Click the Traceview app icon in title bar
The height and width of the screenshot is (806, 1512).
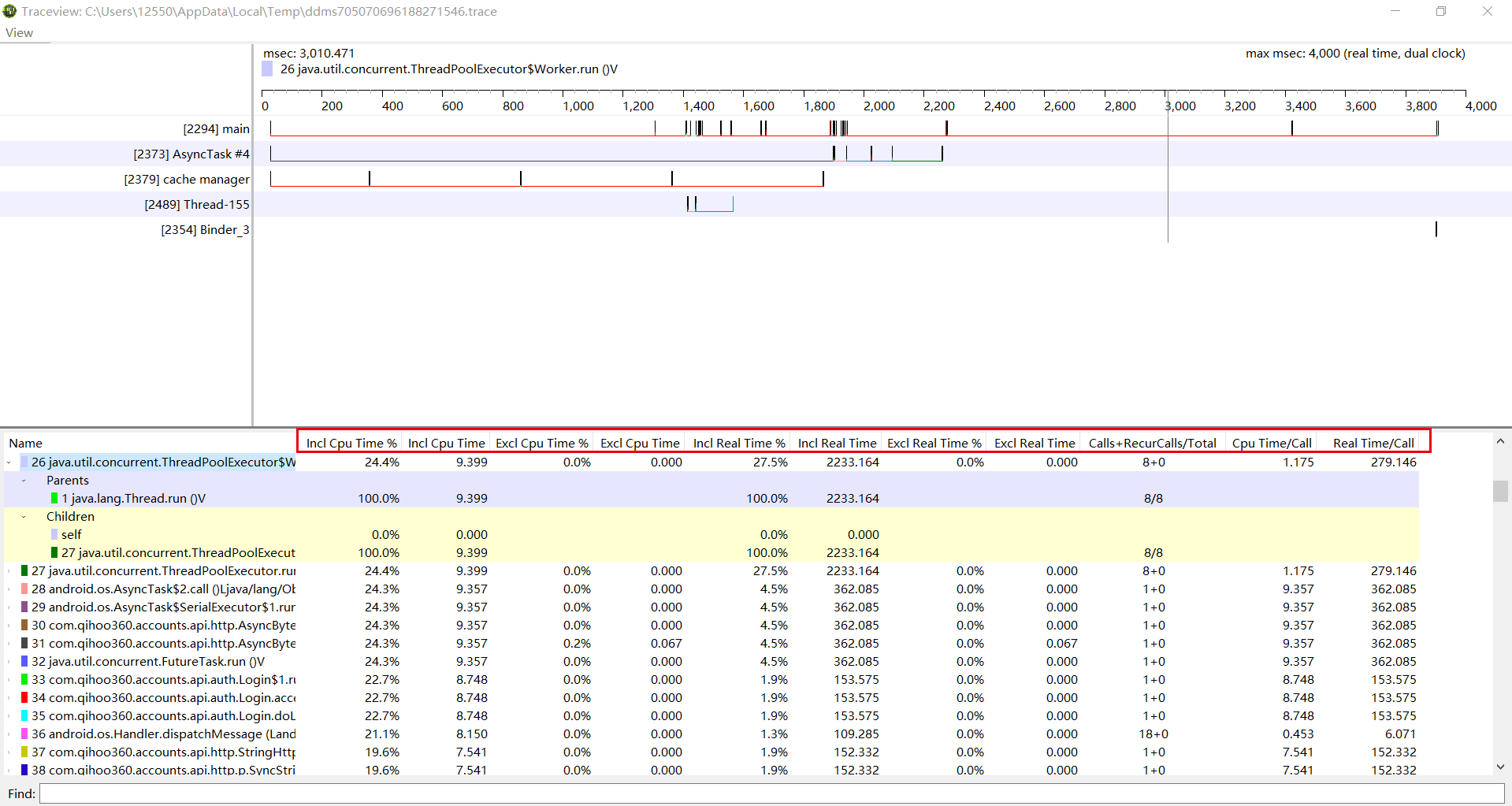9,11
